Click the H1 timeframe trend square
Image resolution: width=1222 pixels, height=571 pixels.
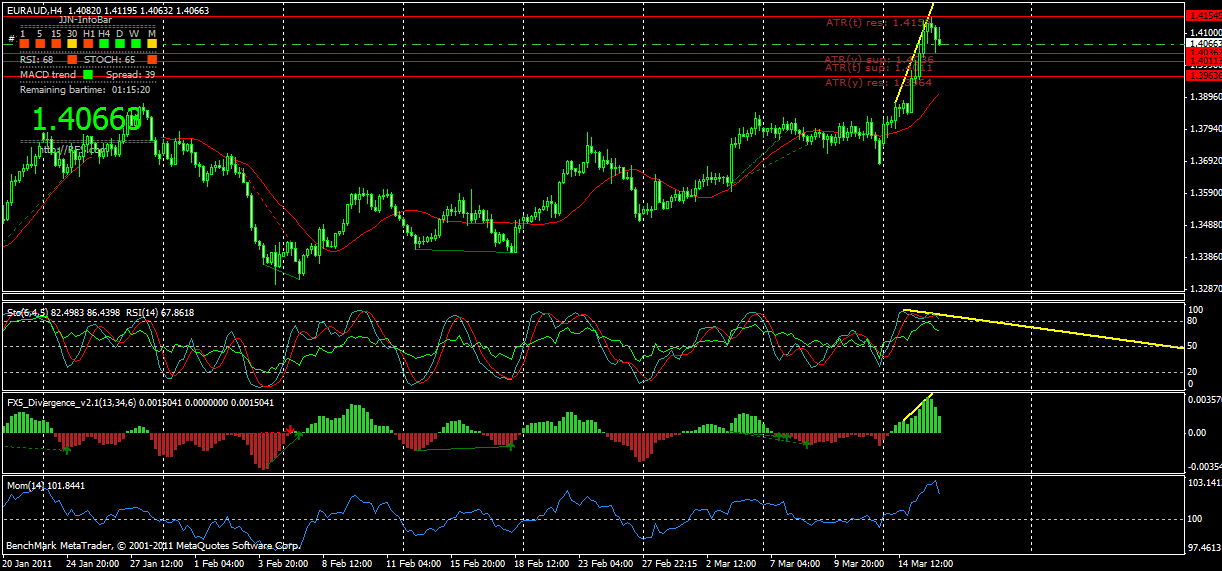coord(88,43)
